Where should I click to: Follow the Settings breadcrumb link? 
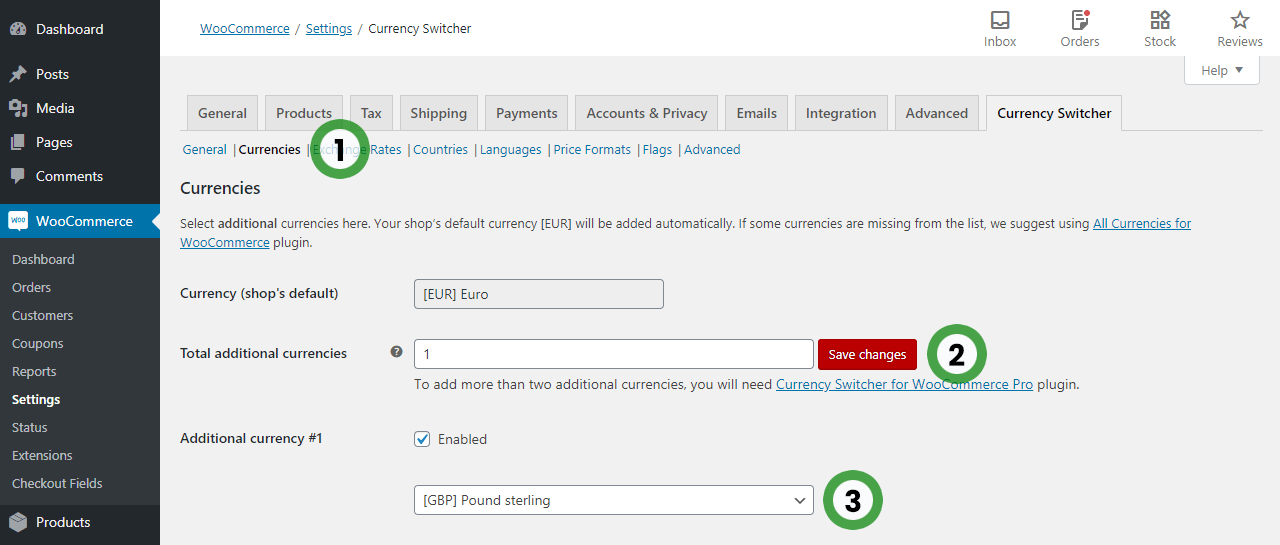[329, 29]
